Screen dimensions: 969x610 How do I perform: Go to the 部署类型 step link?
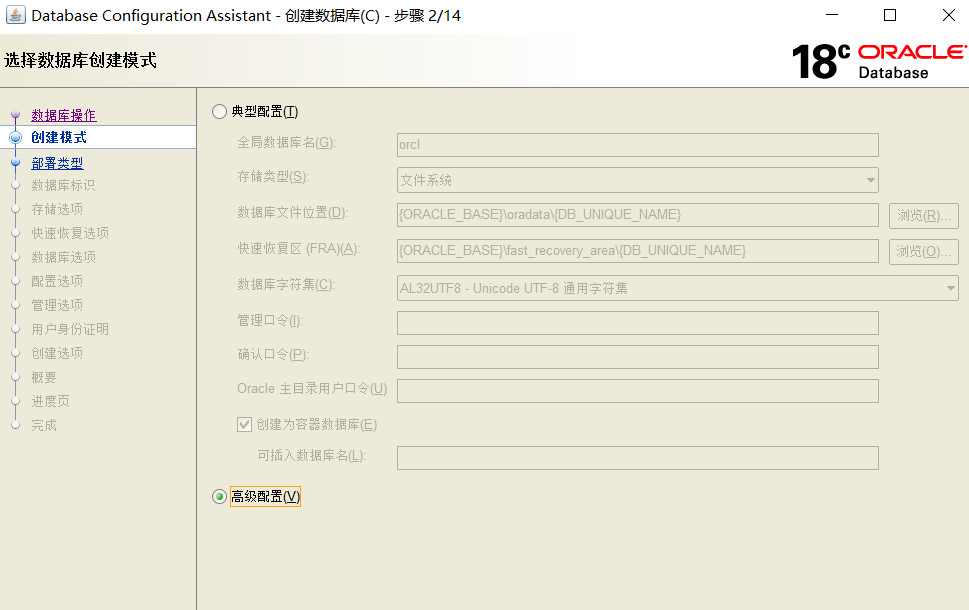tap(57, 163)
